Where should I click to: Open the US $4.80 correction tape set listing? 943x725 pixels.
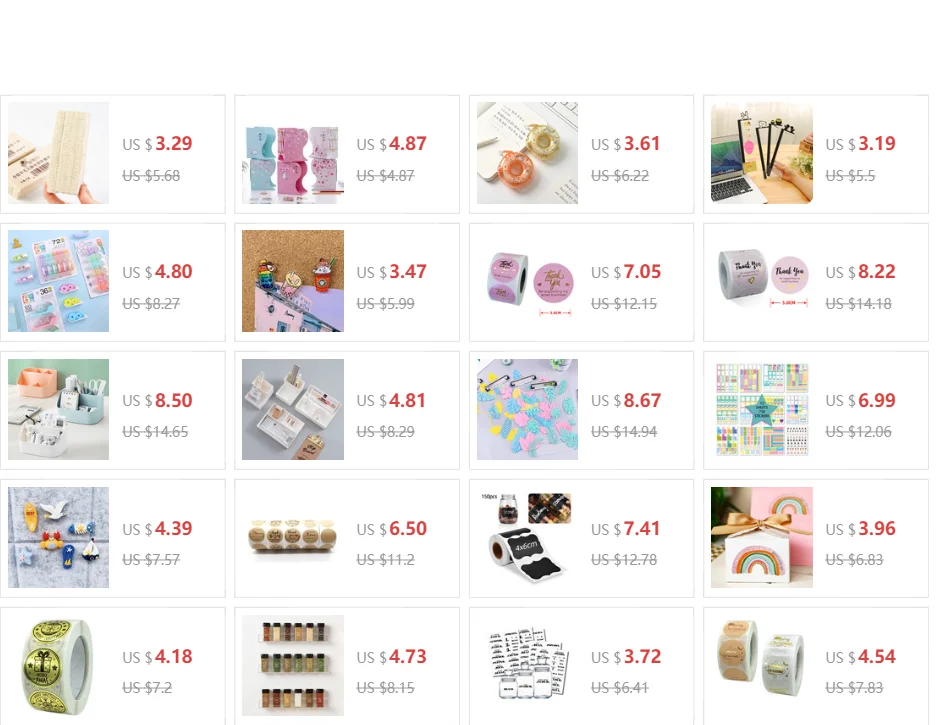[158, 272]
